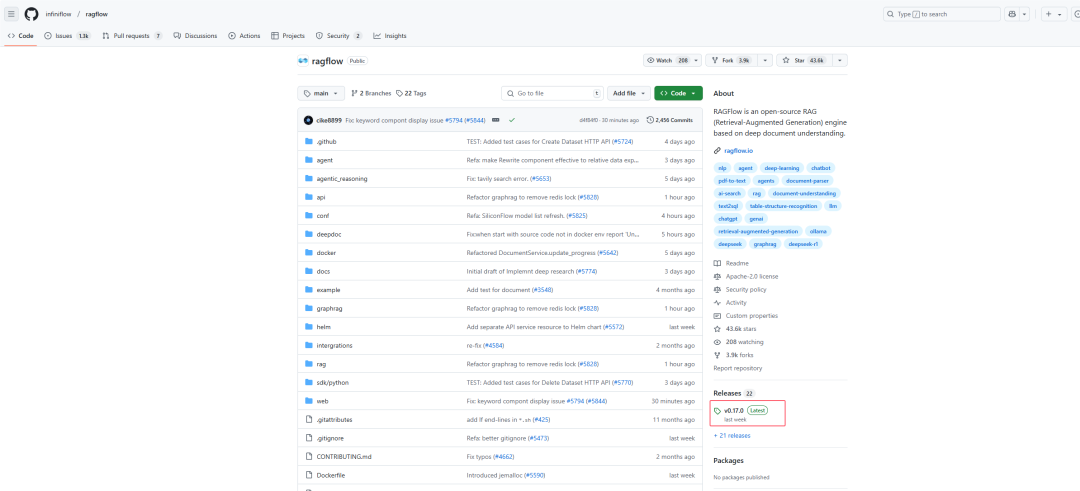Open the infiniflow owner link
Screen dimensions: 1080x491
(x=61, y=14)
